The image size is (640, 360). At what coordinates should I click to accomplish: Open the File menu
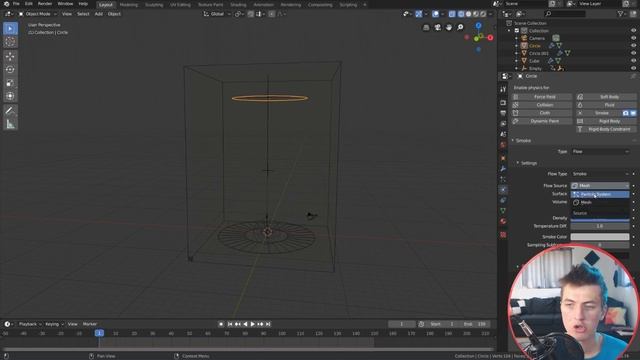16,4
